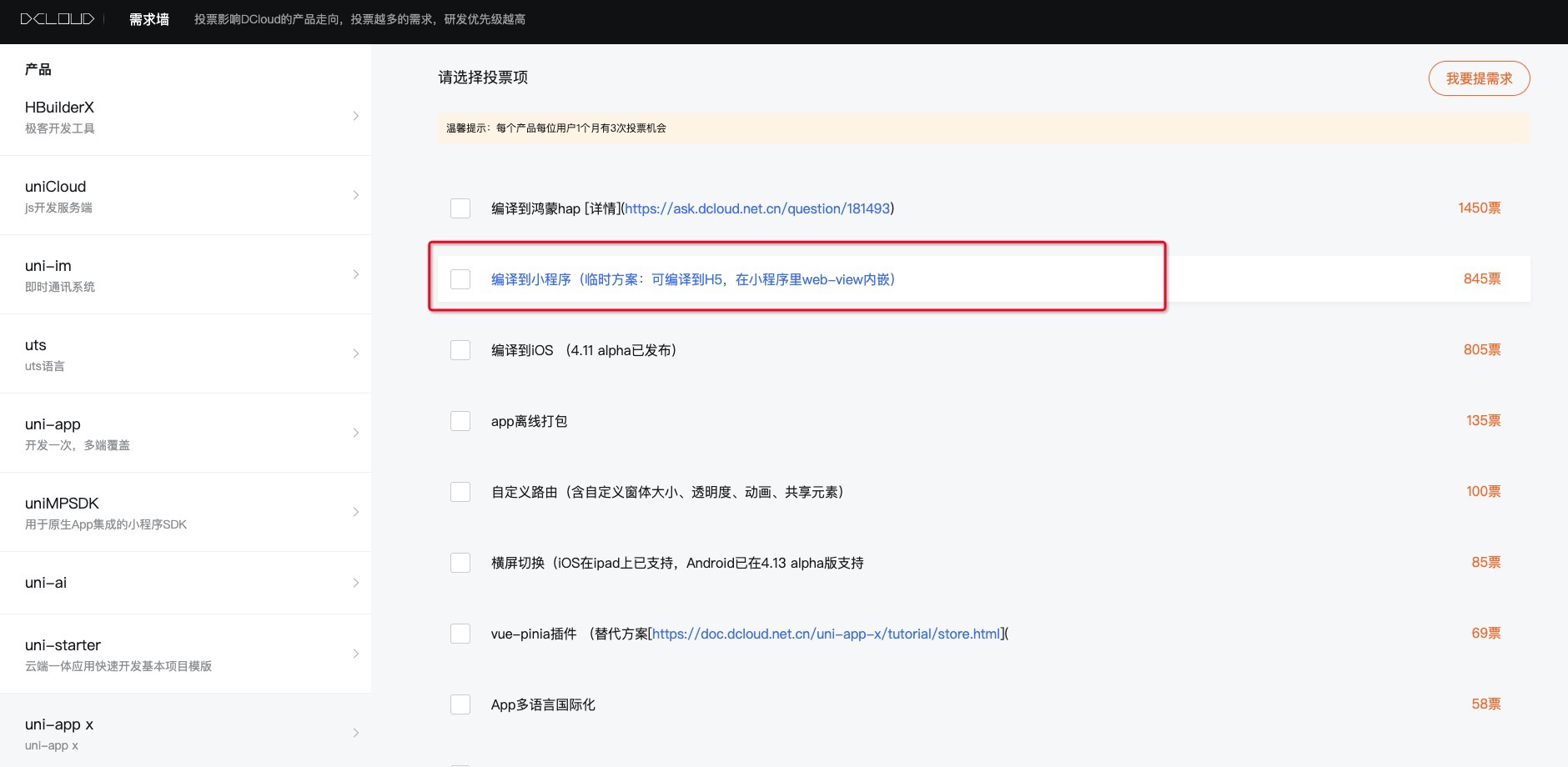Click the 85票 vote count
This screenshot has width=1568, height=767.
click(x=1486, y=563)
